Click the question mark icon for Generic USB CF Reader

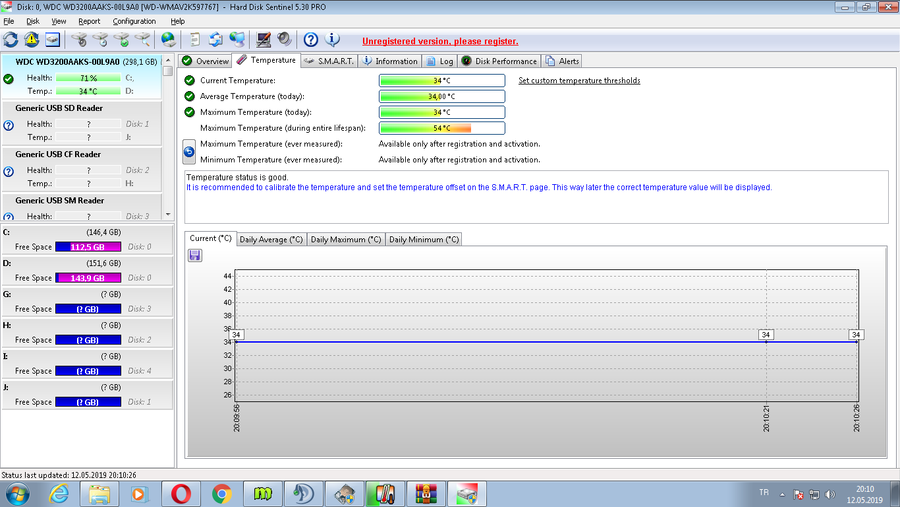coord(9,171)
